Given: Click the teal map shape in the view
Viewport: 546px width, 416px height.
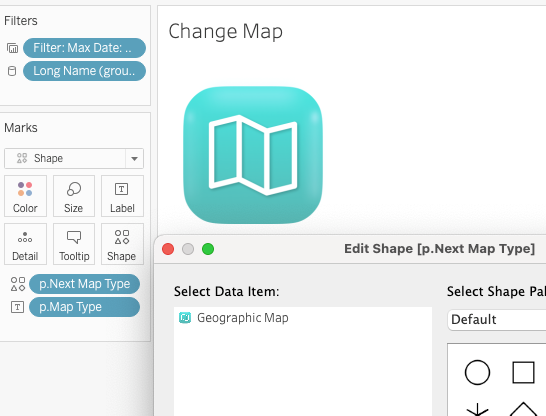Looking at the screenshot, I should (253, 155).
